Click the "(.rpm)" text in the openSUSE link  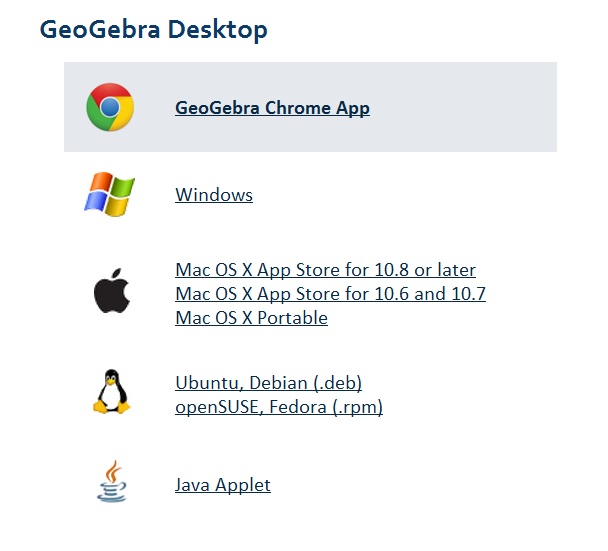coord(358,407)
